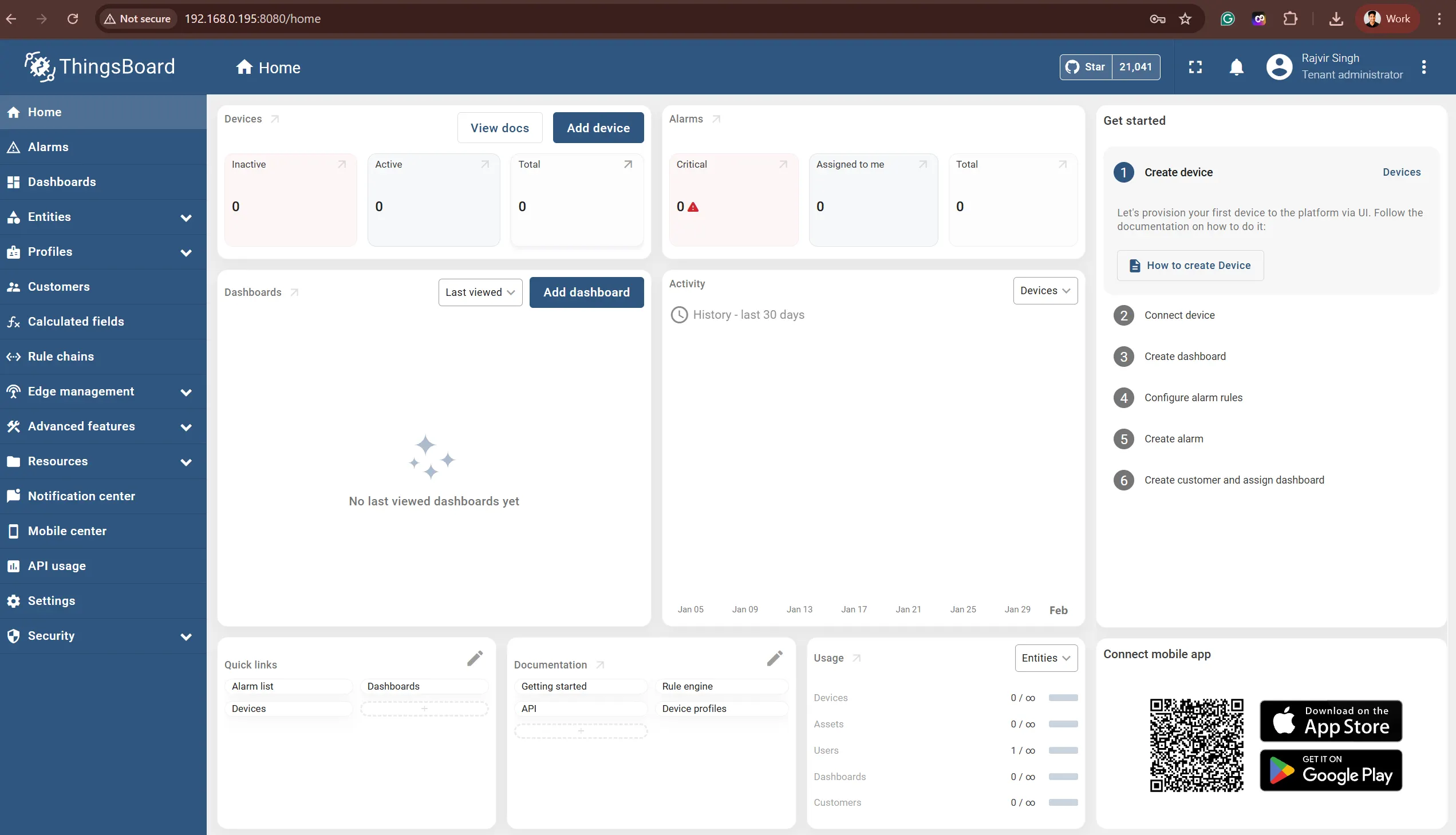Image resolution: width=1456 pixels, height=835 pixels.
Task: Open Alarms page via title arrow icon
Action: pyautogui.click(x=716, y=119)
